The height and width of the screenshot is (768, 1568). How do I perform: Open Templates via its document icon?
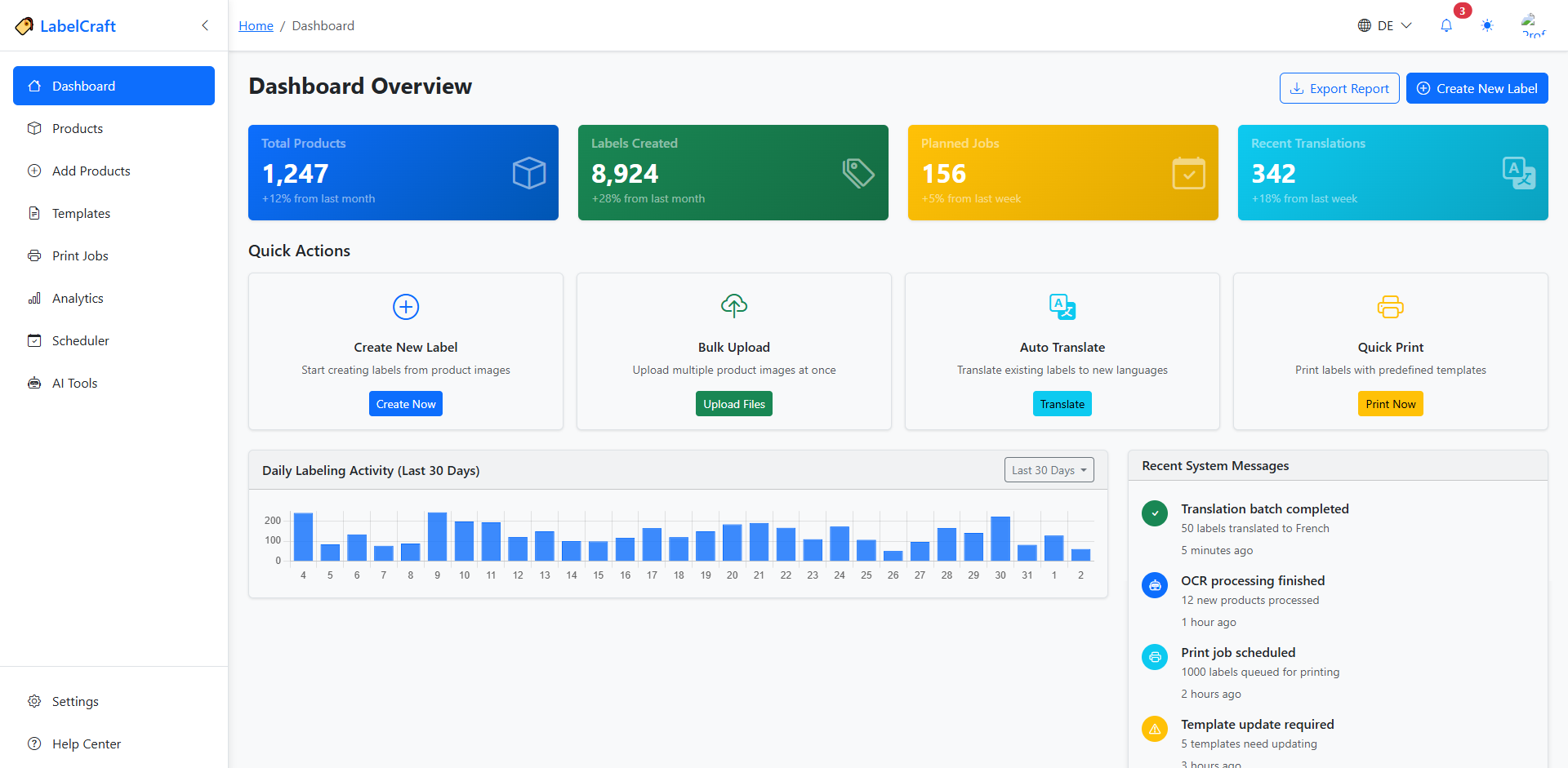tap(34, 213)
